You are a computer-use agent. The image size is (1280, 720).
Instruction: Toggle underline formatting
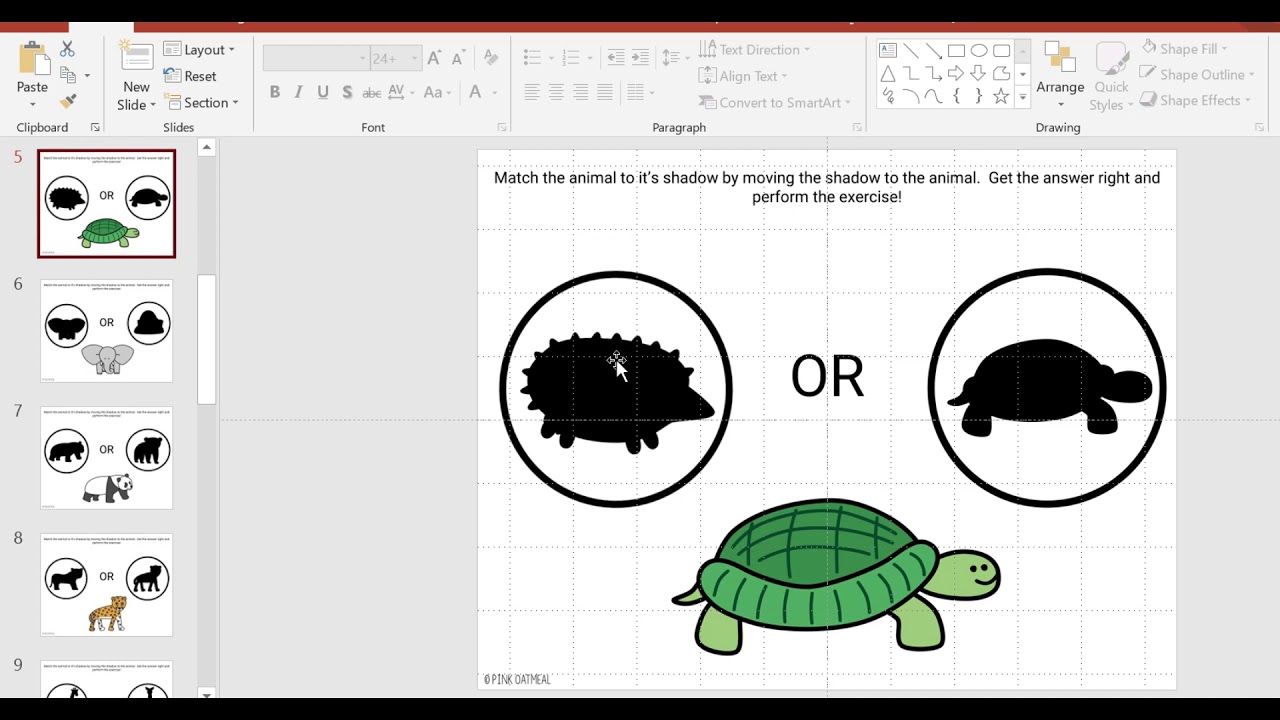click(323, 92)
